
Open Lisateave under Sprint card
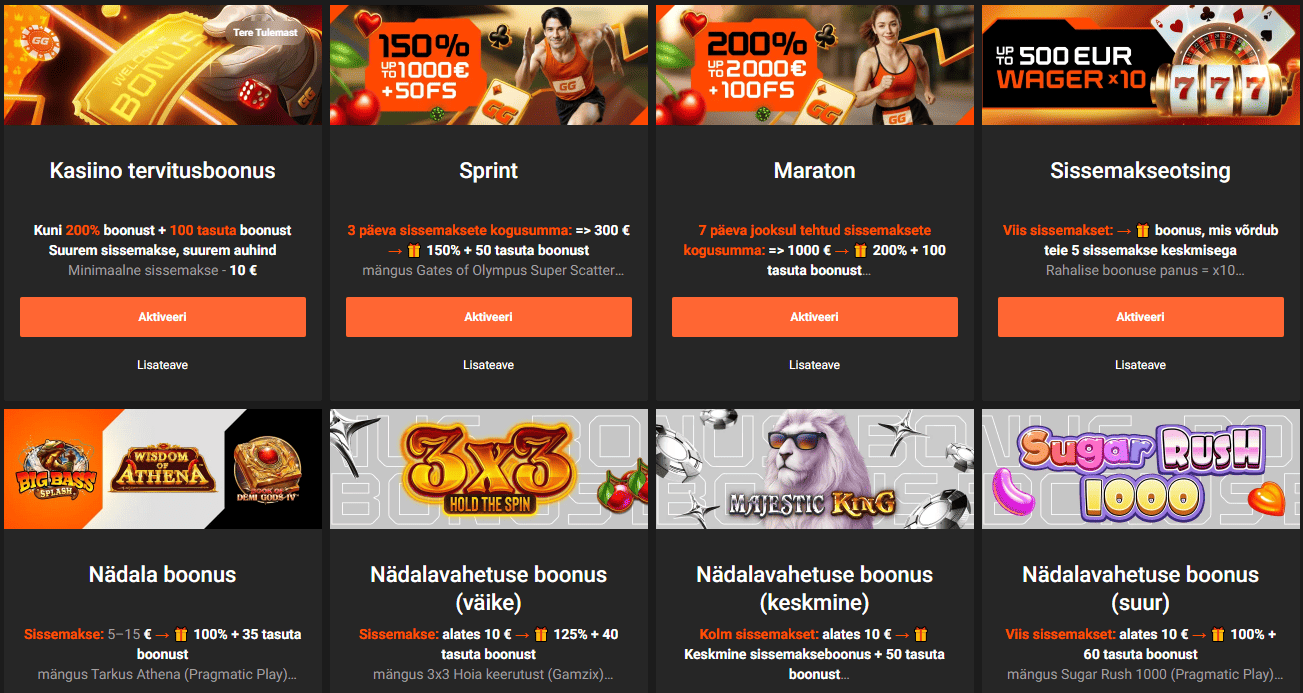click(x=489, y=365)
